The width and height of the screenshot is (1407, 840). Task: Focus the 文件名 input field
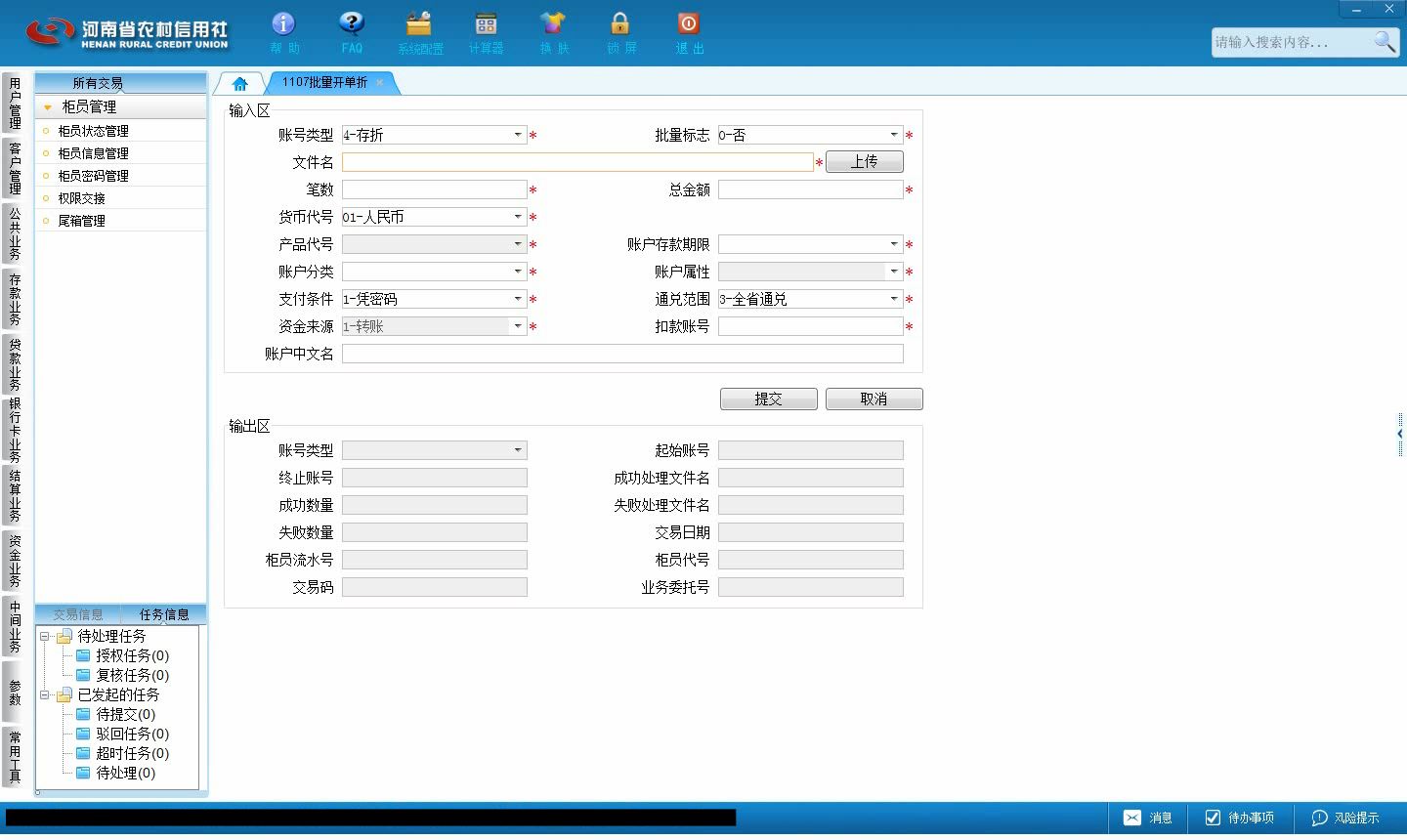click(577, 162)
